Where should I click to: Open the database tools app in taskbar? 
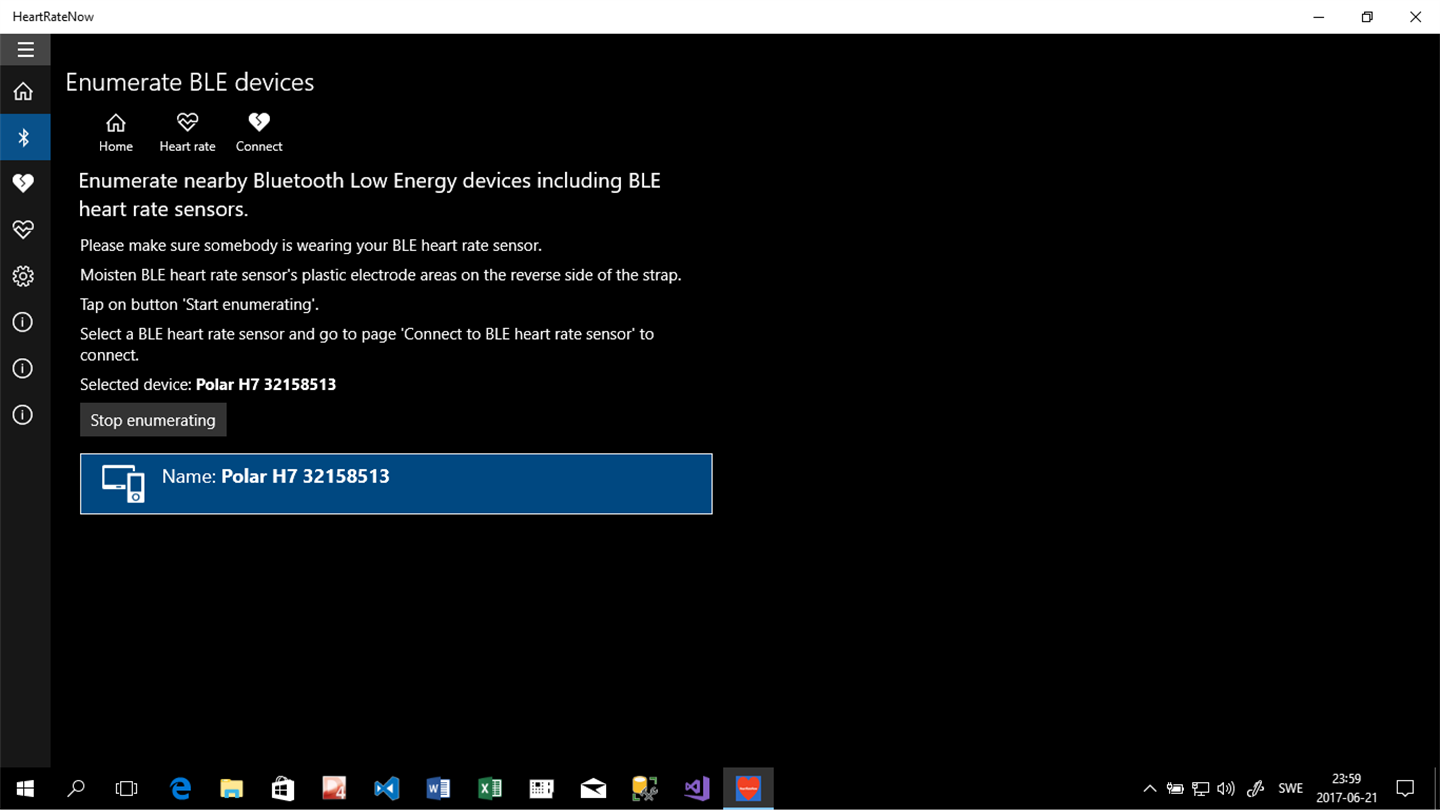point(645,789)
